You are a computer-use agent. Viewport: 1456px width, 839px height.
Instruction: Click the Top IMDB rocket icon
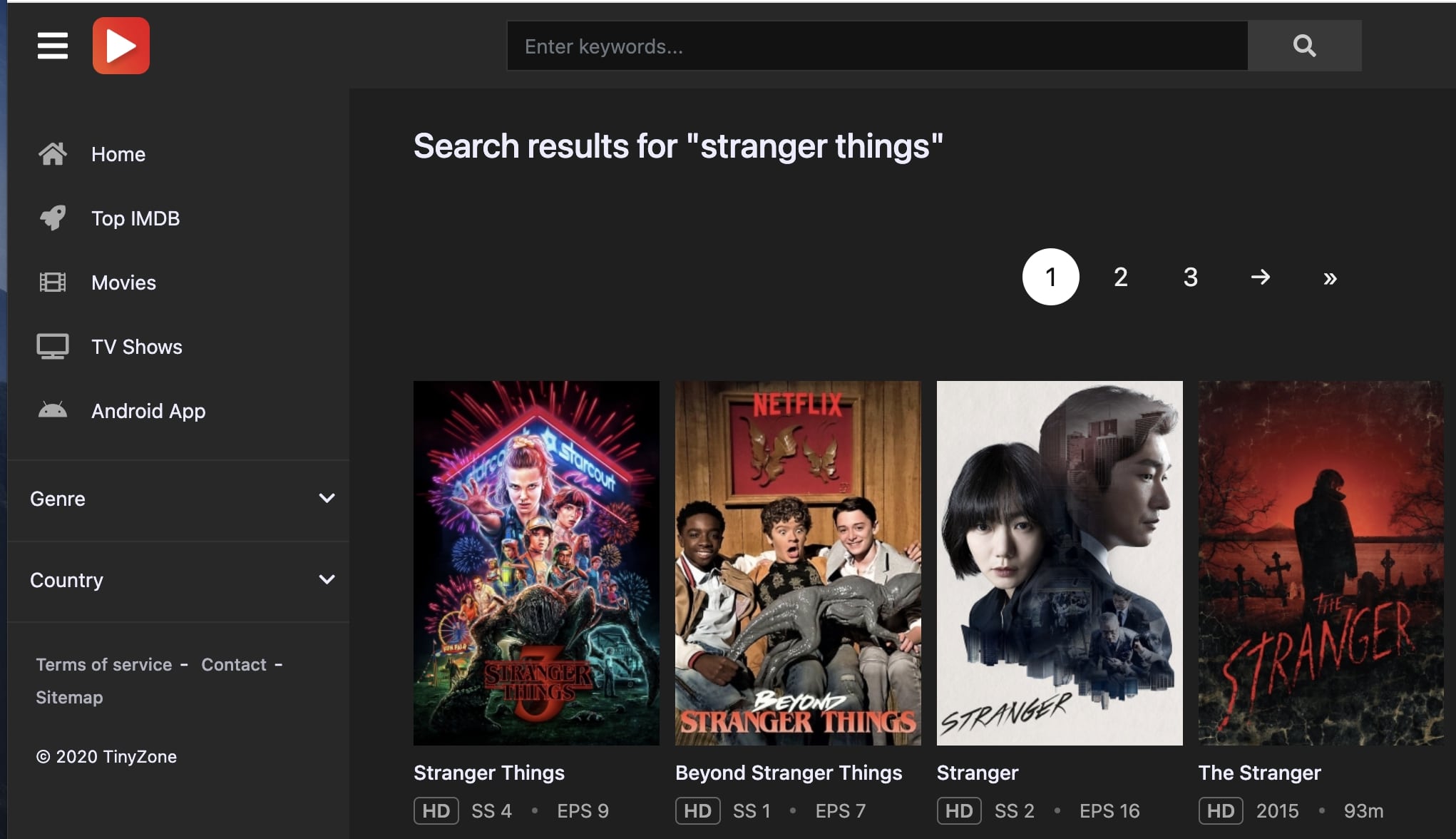[53, 218]
